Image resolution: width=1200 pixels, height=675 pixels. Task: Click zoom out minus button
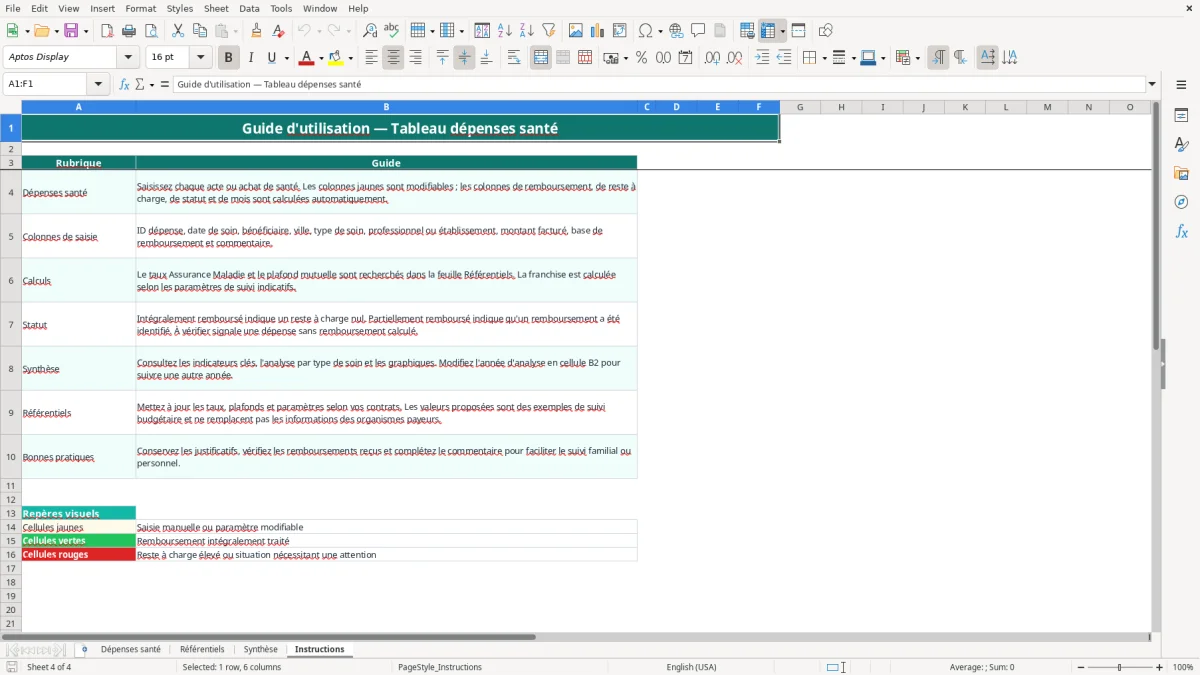[x=1081, y=667]
